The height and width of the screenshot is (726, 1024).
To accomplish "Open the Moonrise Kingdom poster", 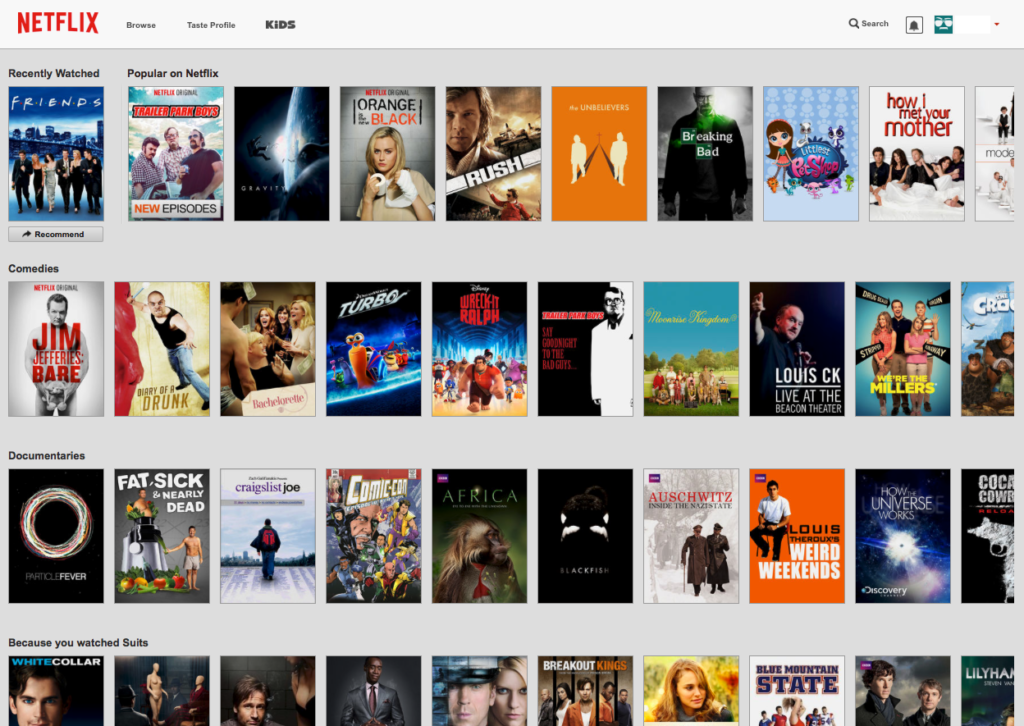I will coord(691,349).
